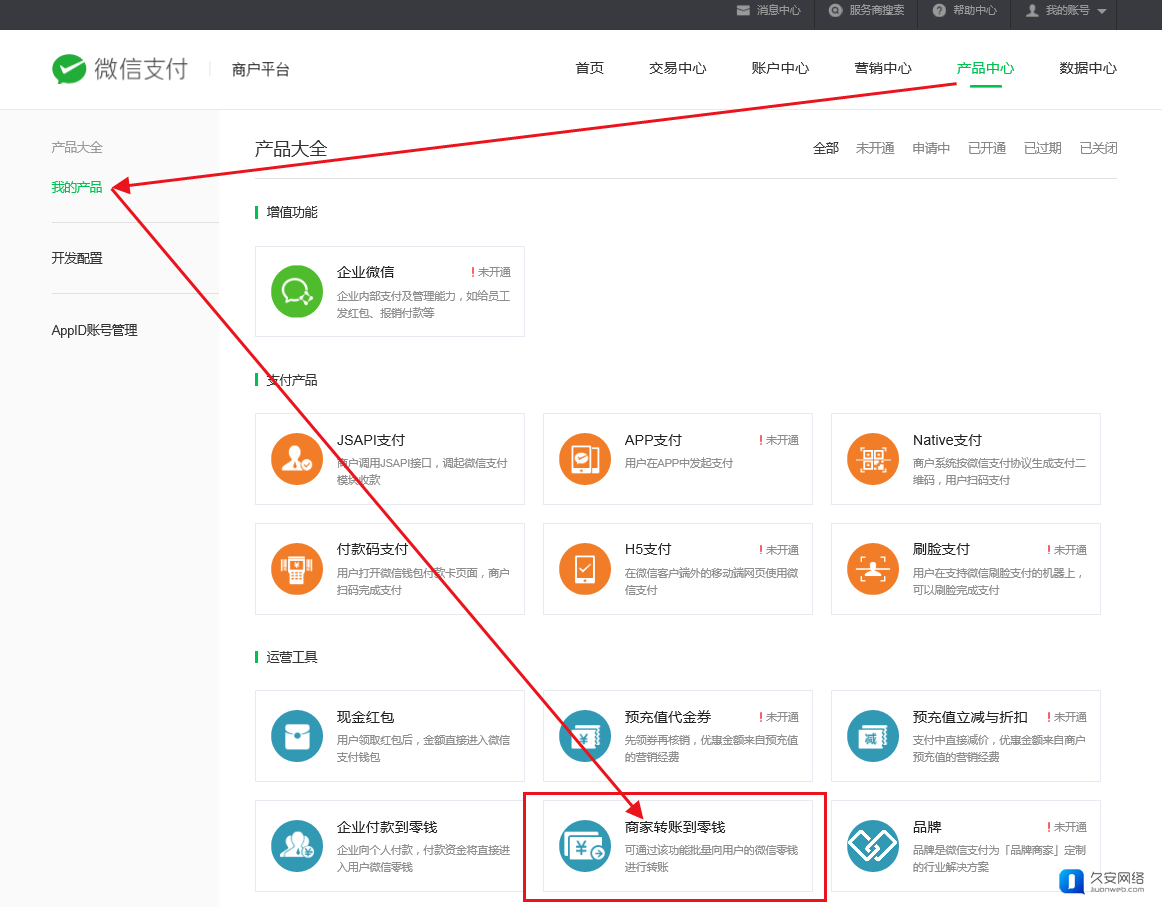Click the Native支付 QR code icon
The image size is (1162, 907).
873,459
